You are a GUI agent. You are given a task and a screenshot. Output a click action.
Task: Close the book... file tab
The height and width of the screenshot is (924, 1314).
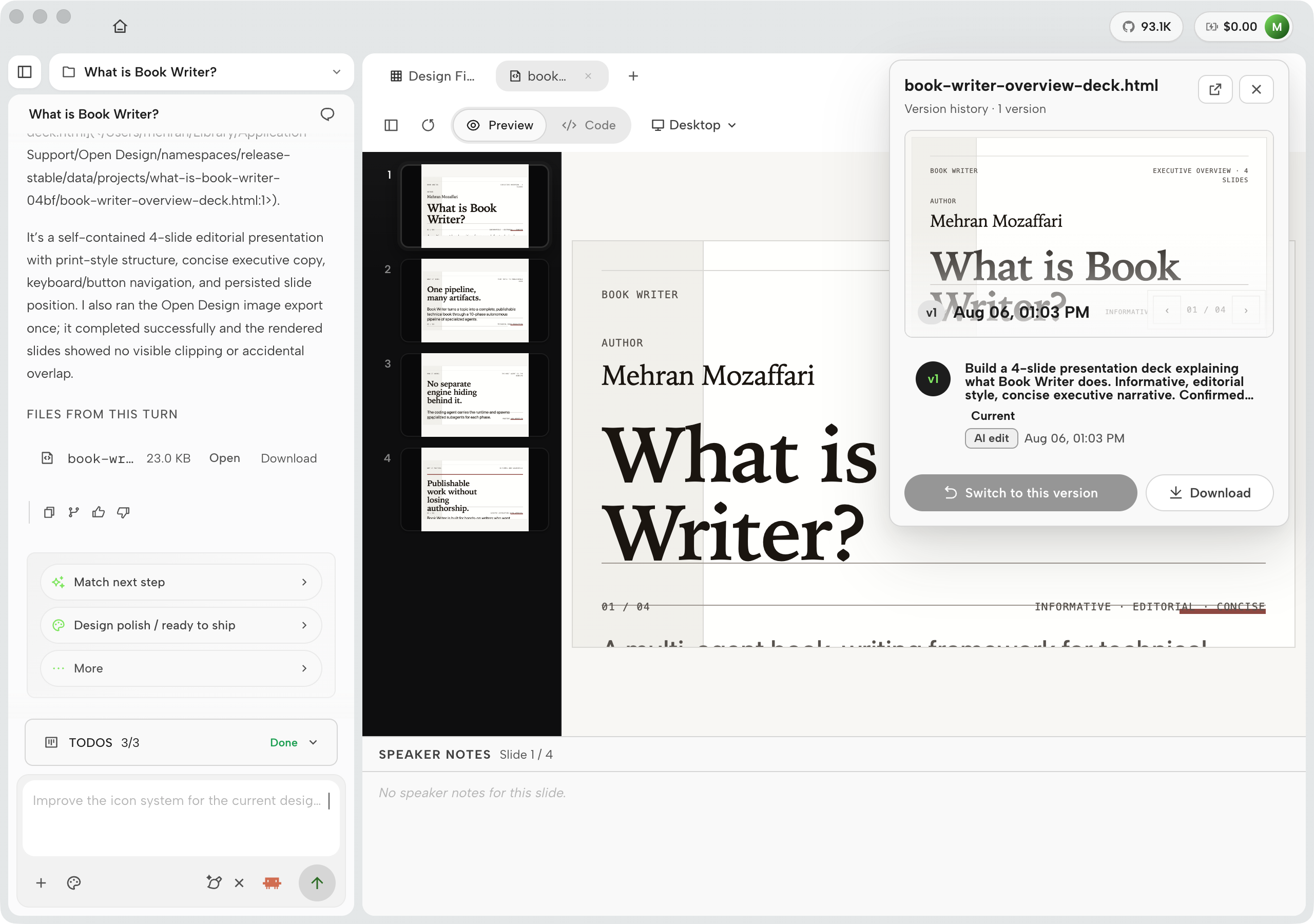588,76
